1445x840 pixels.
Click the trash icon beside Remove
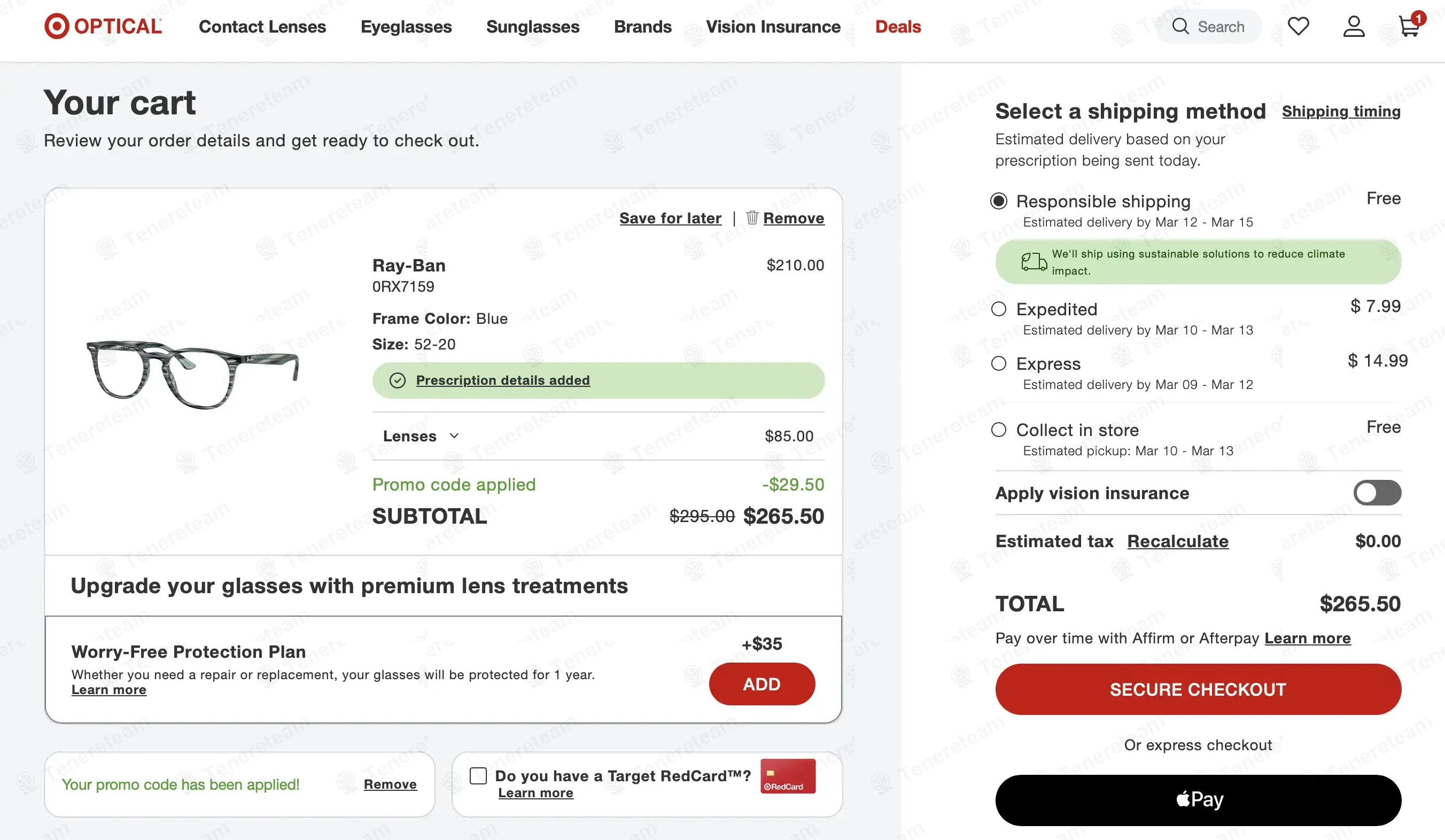tap(752, 218)
